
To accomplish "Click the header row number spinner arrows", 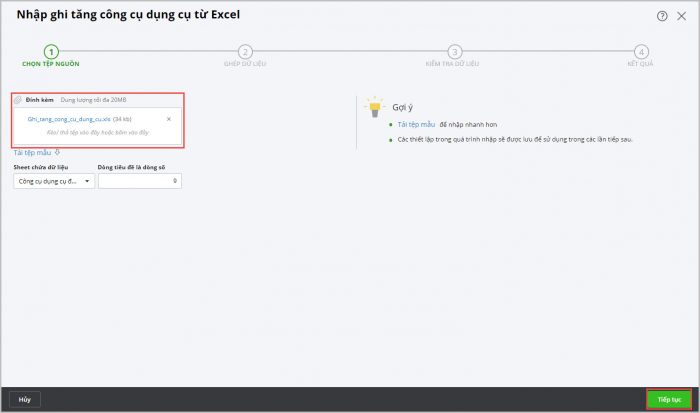I will [x=176, y=181].
